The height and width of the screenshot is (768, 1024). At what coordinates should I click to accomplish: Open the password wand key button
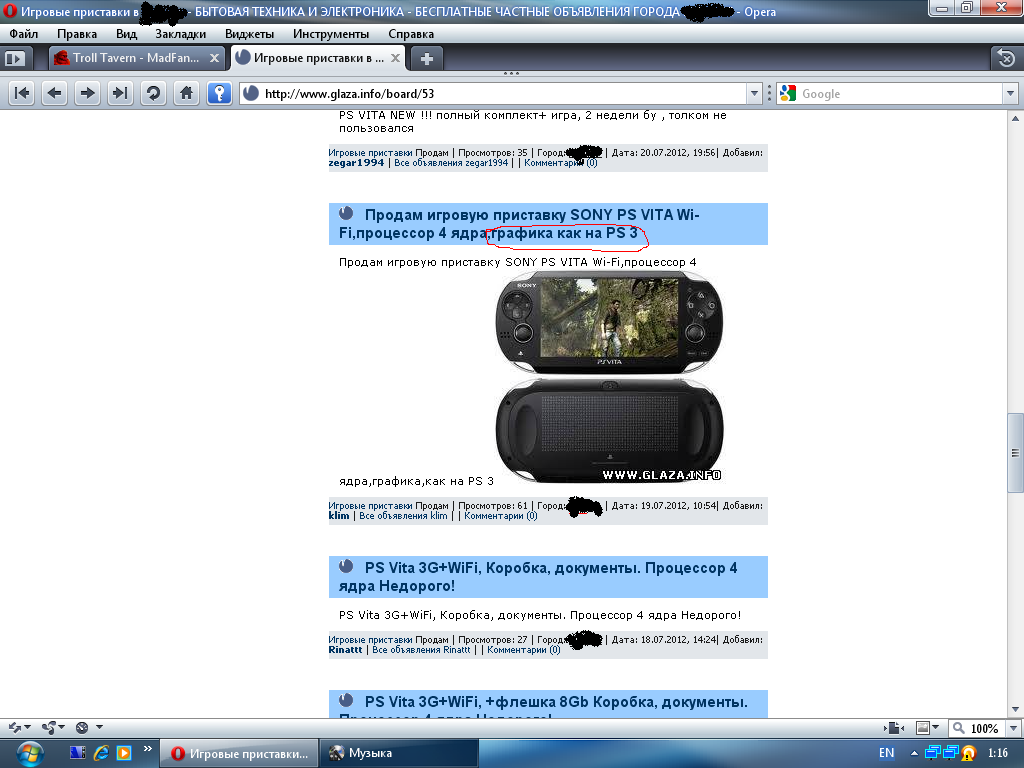(x=219, y=93)
